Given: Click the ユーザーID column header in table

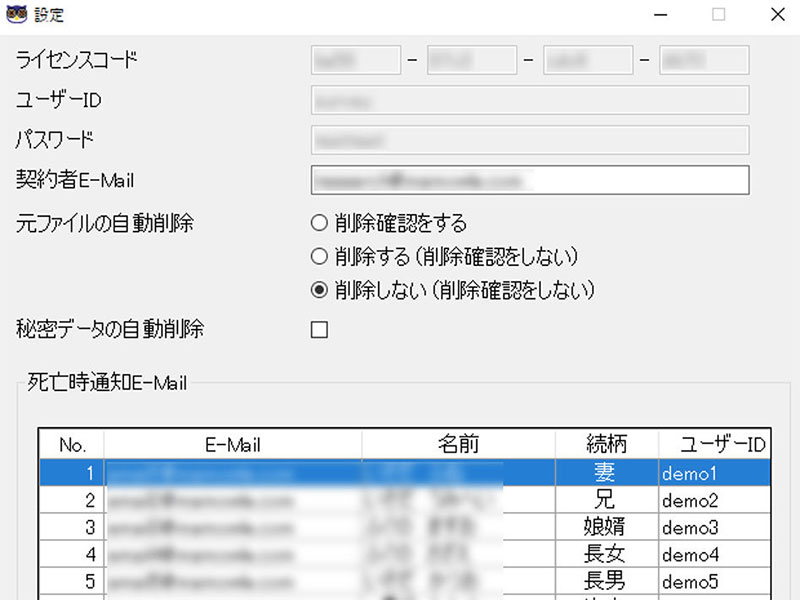Looking at the screenshot, I should 714,445.
